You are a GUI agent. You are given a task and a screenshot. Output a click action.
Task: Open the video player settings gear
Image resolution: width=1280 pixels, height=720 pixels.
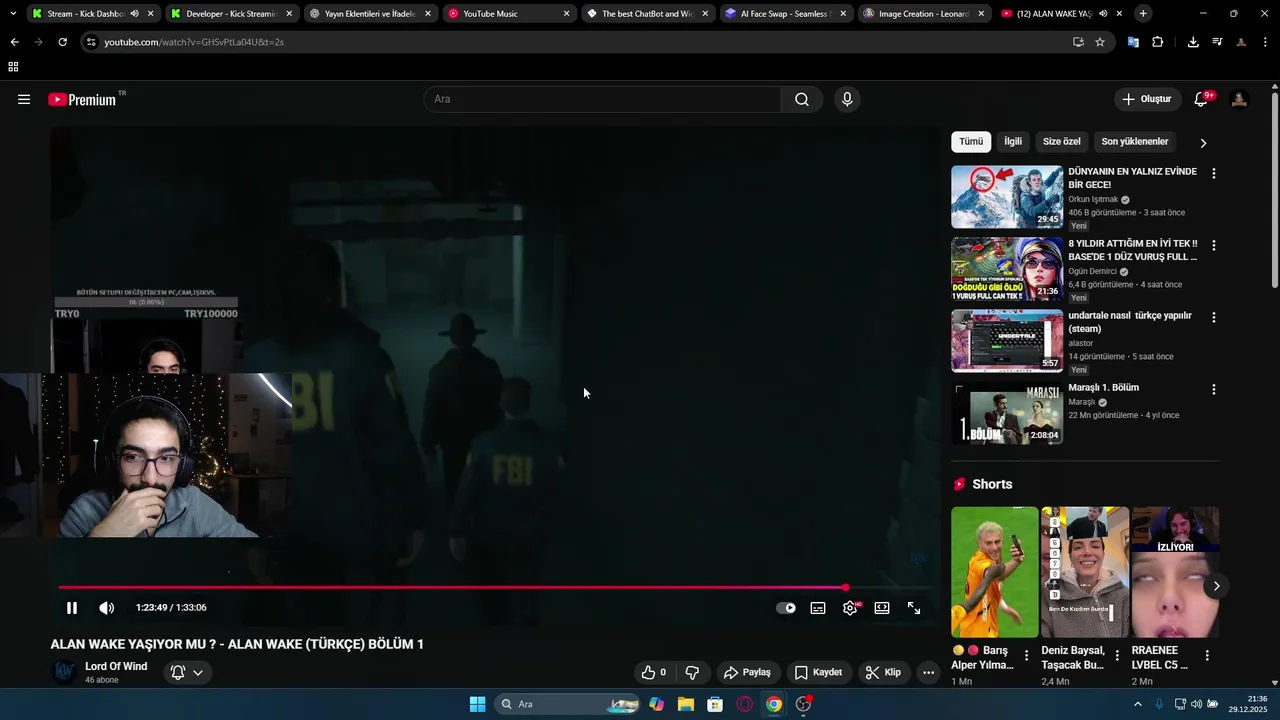(x=850, y=608)
